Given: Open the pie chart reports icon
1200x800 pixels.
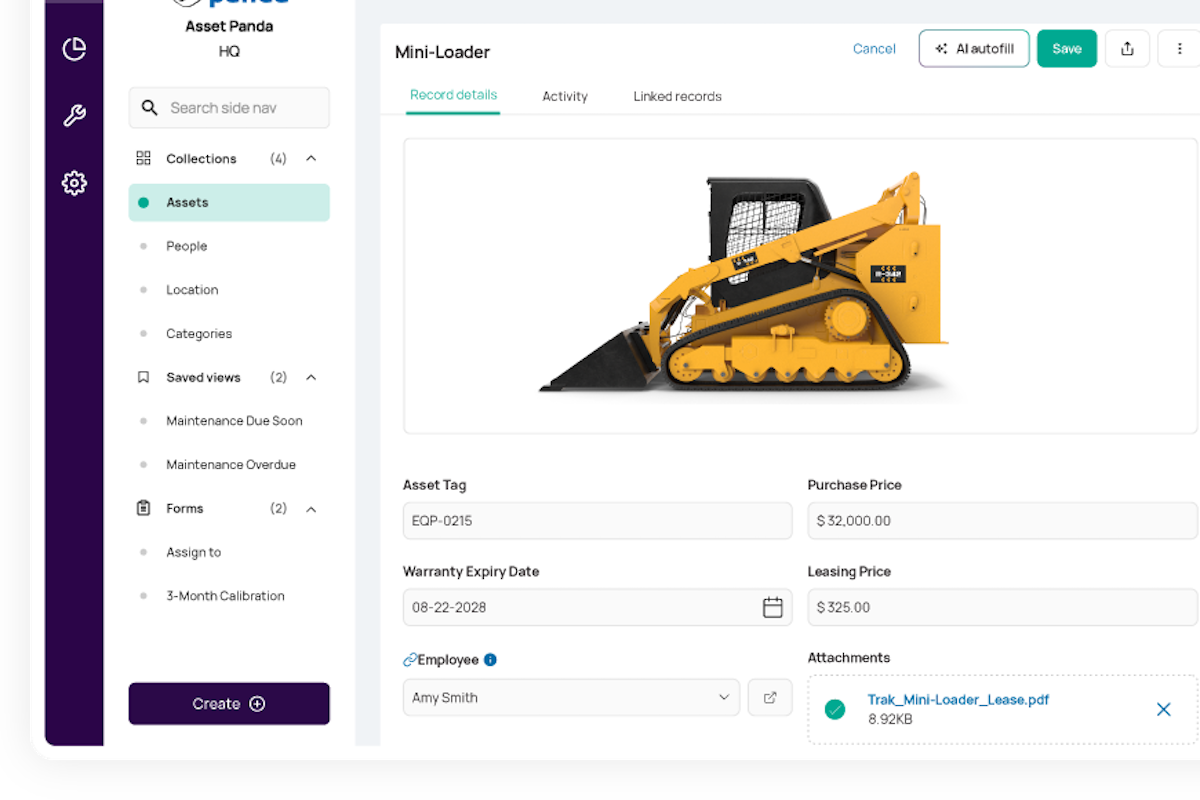Looking at the screenshot, I should pyautogui.click(x=74, y=49).
